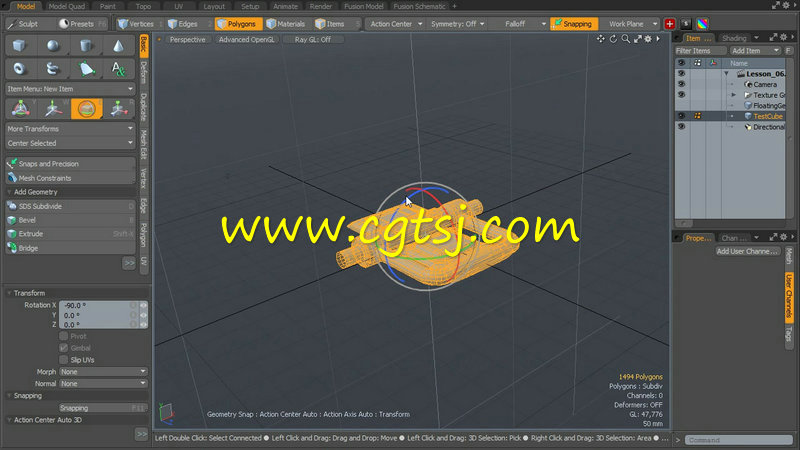
Task: Switch to Render layout tab
Action: (x=320, y=6)
